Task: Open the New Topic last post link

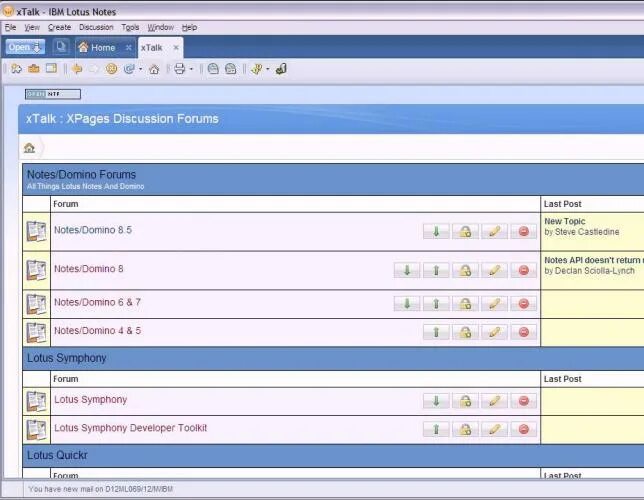Action: (x=565, y=221)
